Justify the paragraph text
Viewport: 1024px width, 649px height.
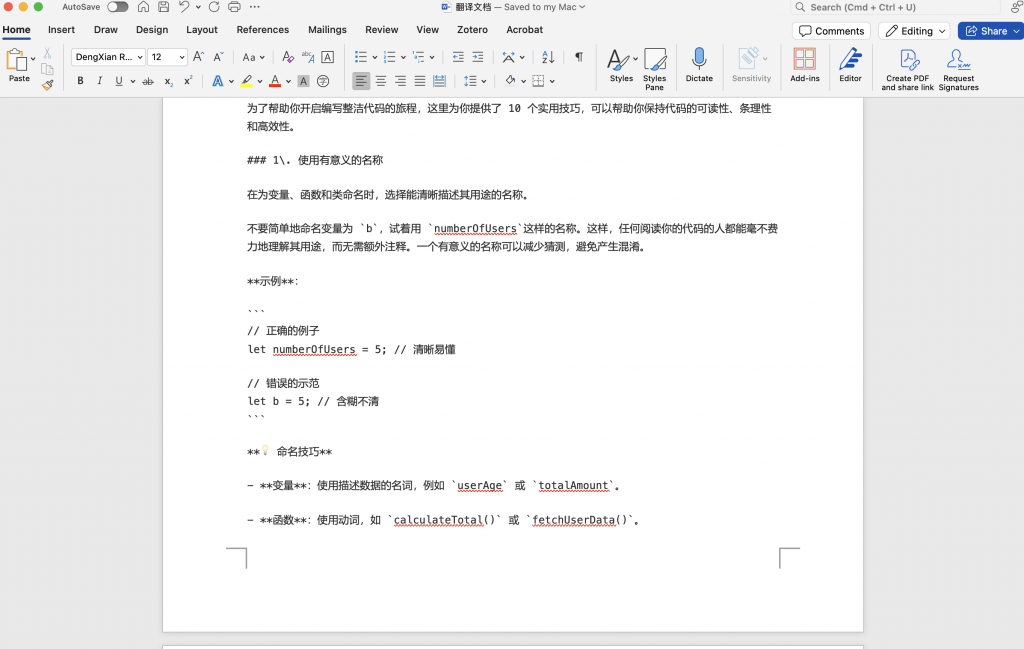[420, 81]
